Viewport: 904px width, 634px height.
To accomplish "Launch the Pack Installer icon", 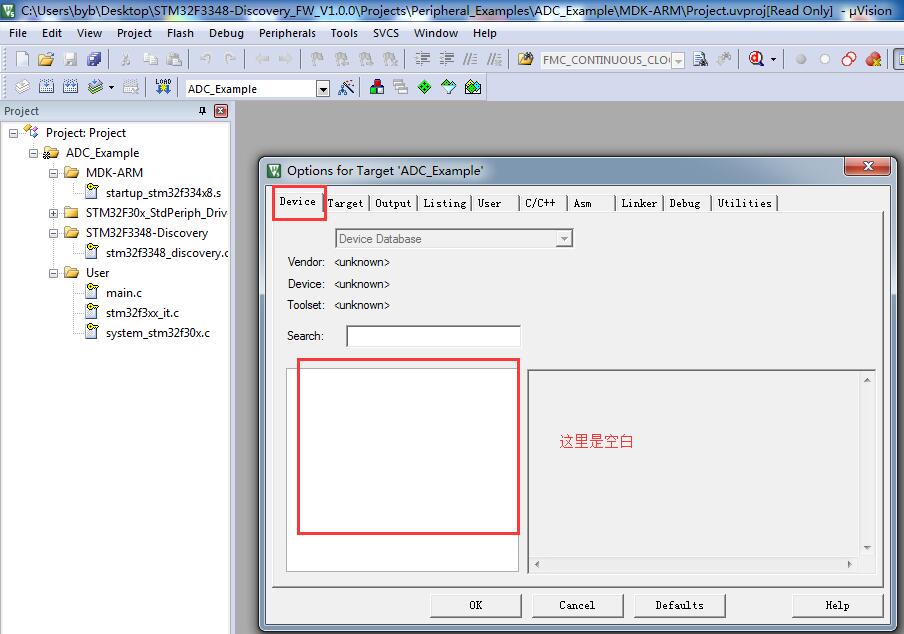I will point(473,88).
